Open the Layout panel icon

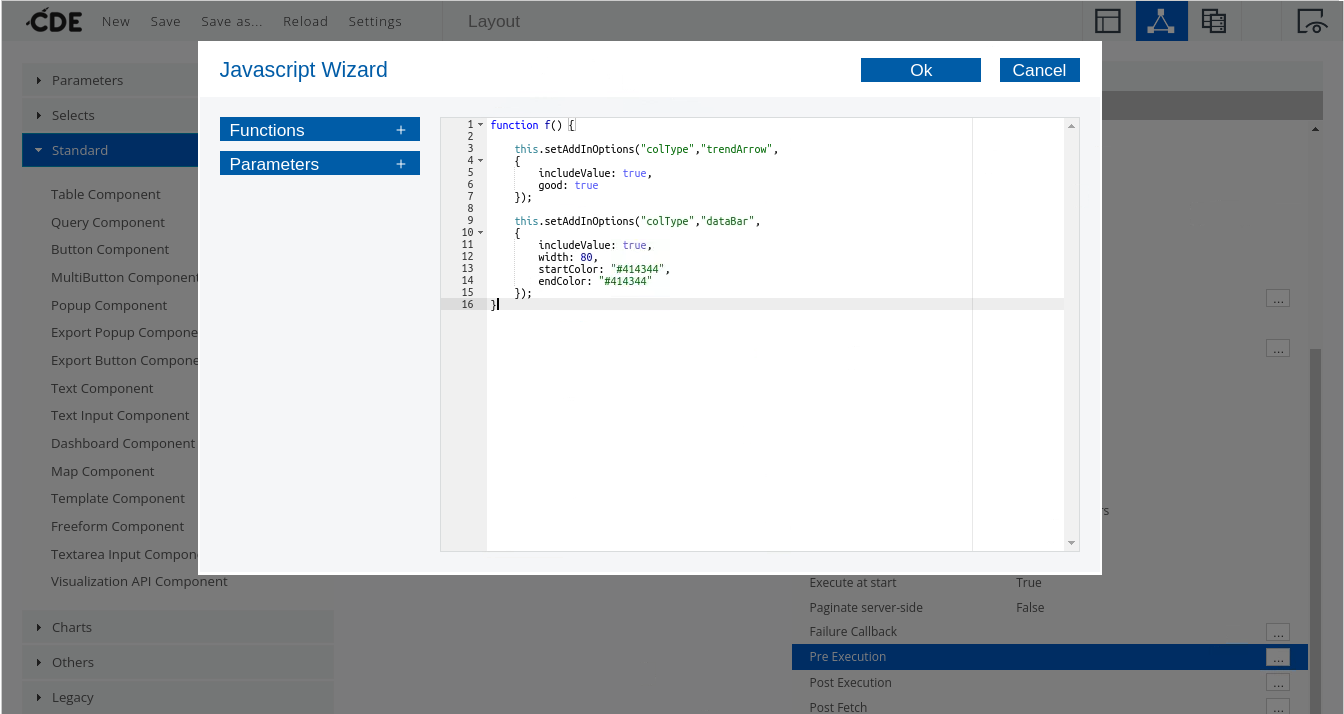coord(1107,21)
